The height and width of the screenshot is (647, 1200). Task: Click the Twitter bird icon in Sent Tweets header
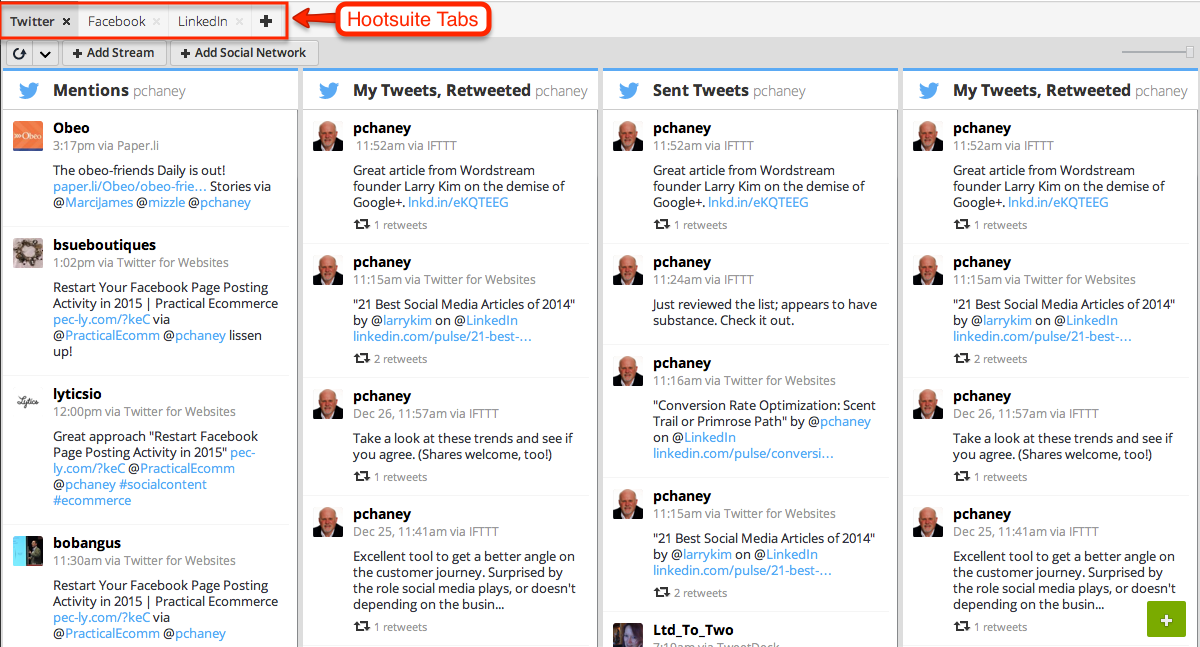pos(629,91)
